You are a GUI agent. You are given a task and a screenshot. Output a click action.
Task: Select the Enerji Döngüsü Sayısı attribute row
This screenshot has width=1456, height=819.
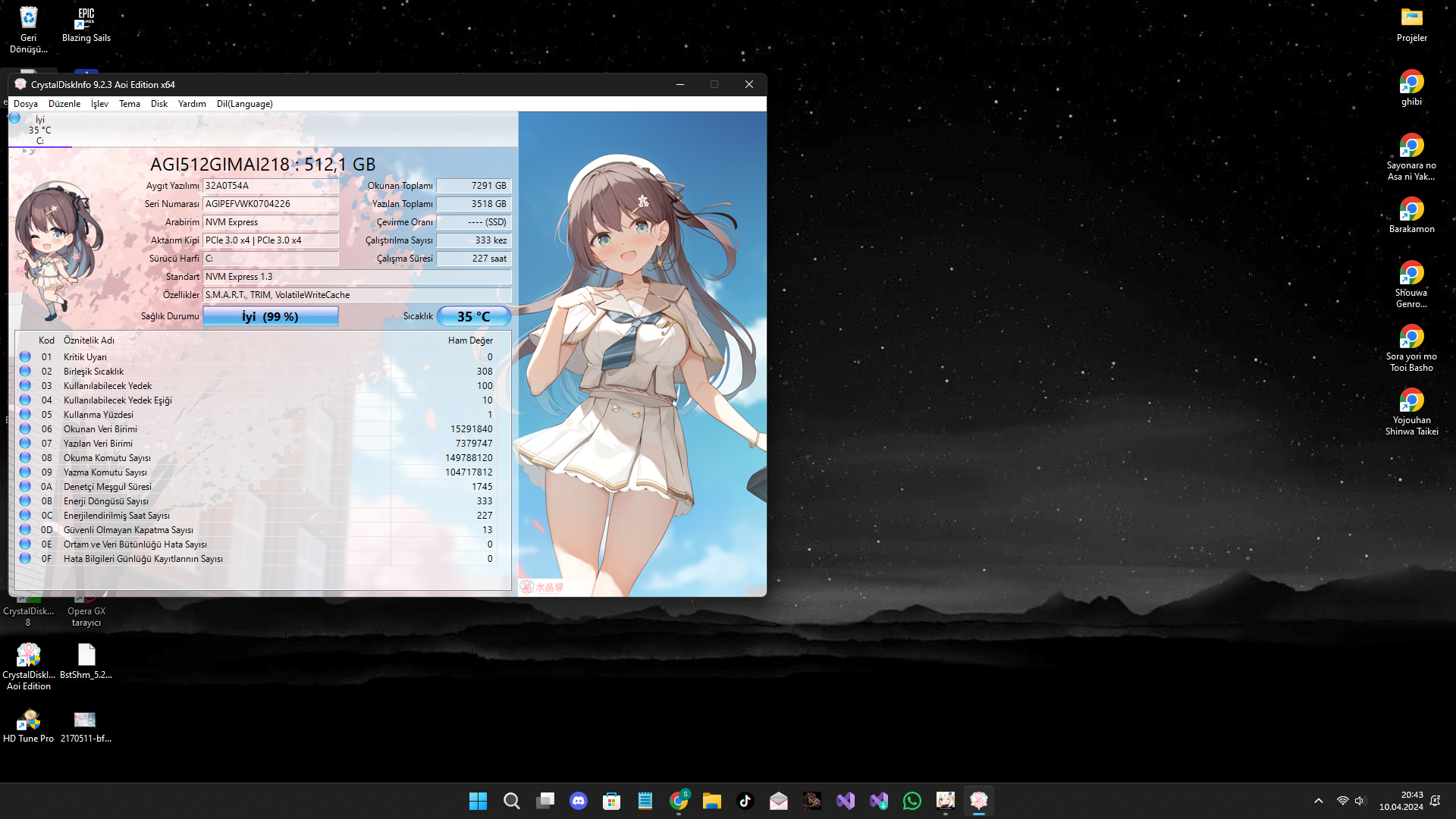click(106, 501)
